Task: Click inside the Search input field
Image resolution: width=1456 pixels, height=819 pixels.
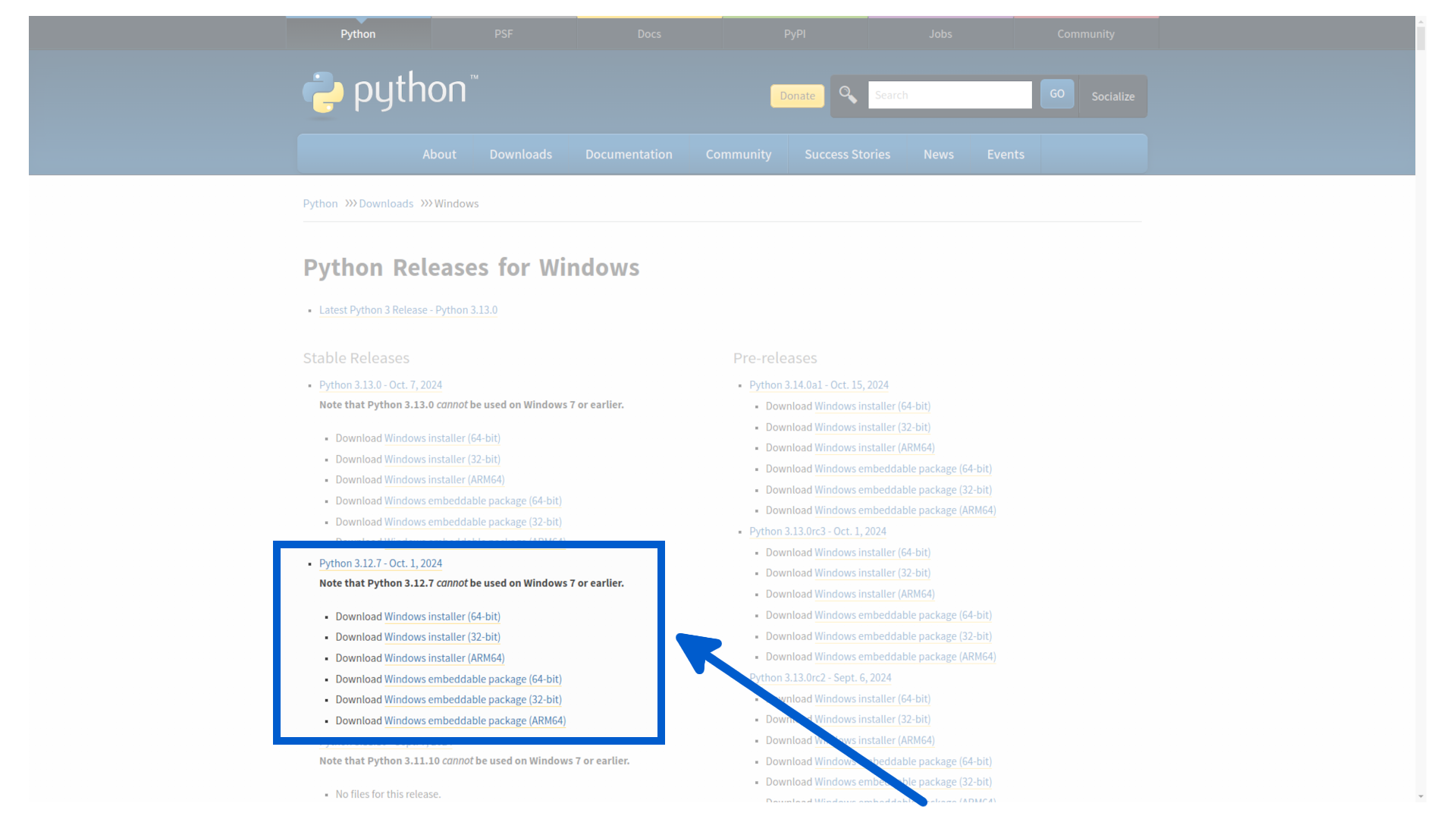Action: coord(949,95)
